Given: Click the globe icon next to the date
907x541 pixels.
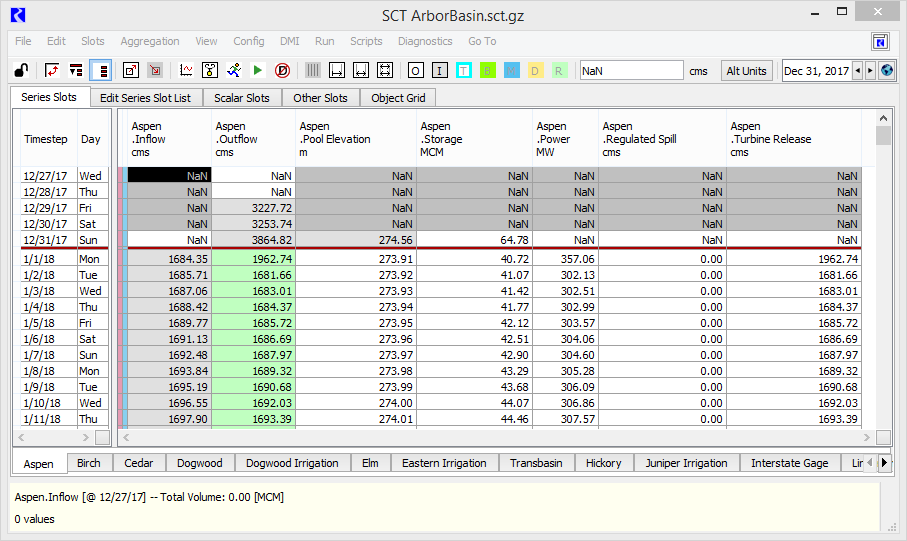Looking at the screenshot, I should point(886,71).
